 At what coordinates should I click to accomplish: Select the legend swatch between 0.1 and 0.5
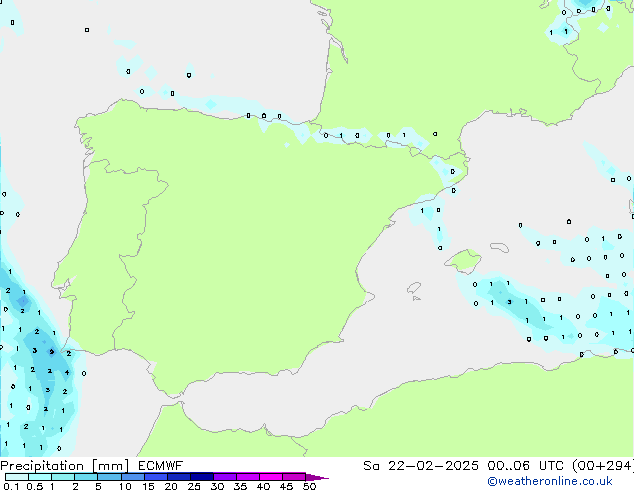[17, 477]
